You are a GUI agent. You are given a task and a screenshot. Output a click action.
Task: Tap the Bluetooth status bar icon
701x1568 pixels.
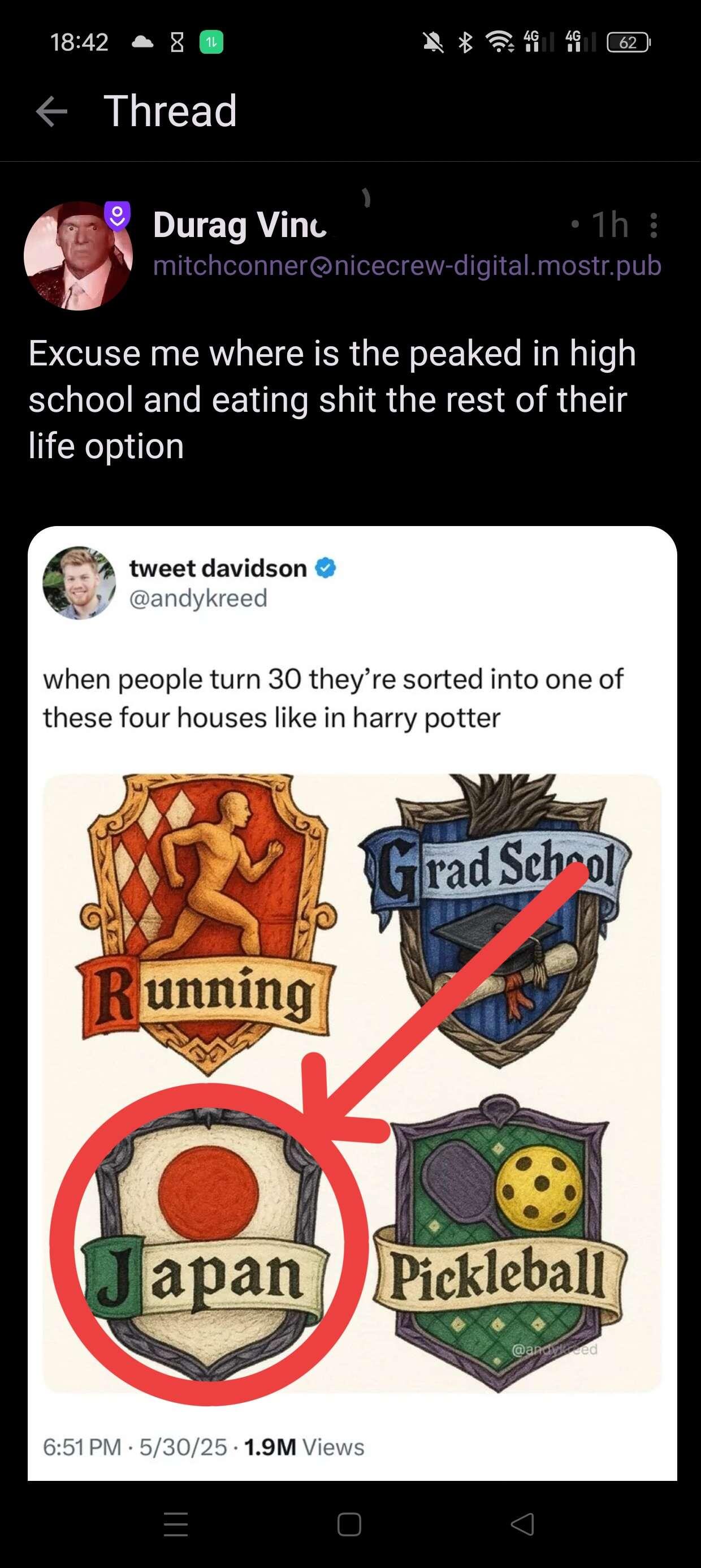point(465,42)
